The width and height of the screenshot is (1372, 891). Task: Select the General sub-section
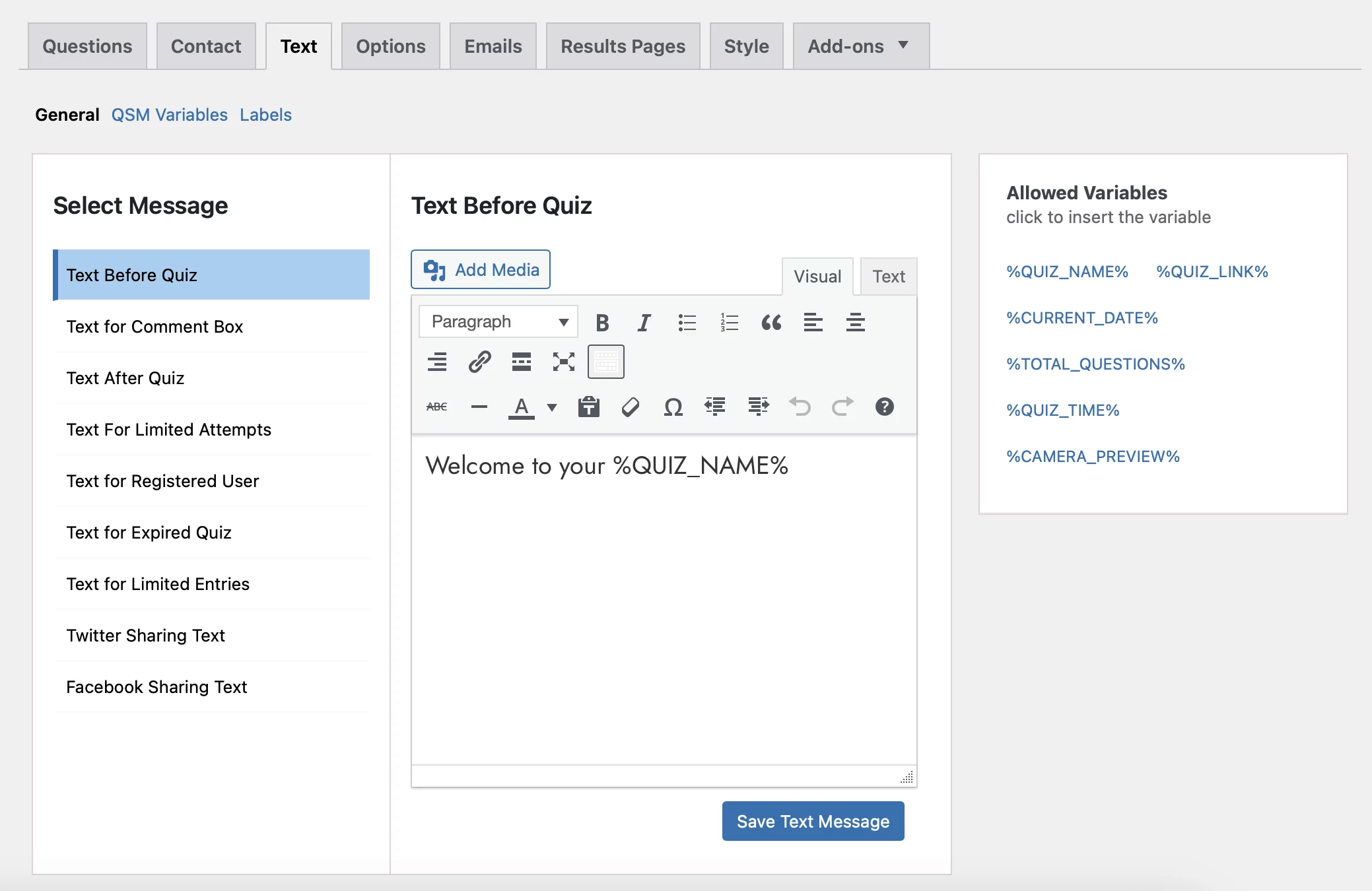[x=67, y=115]
